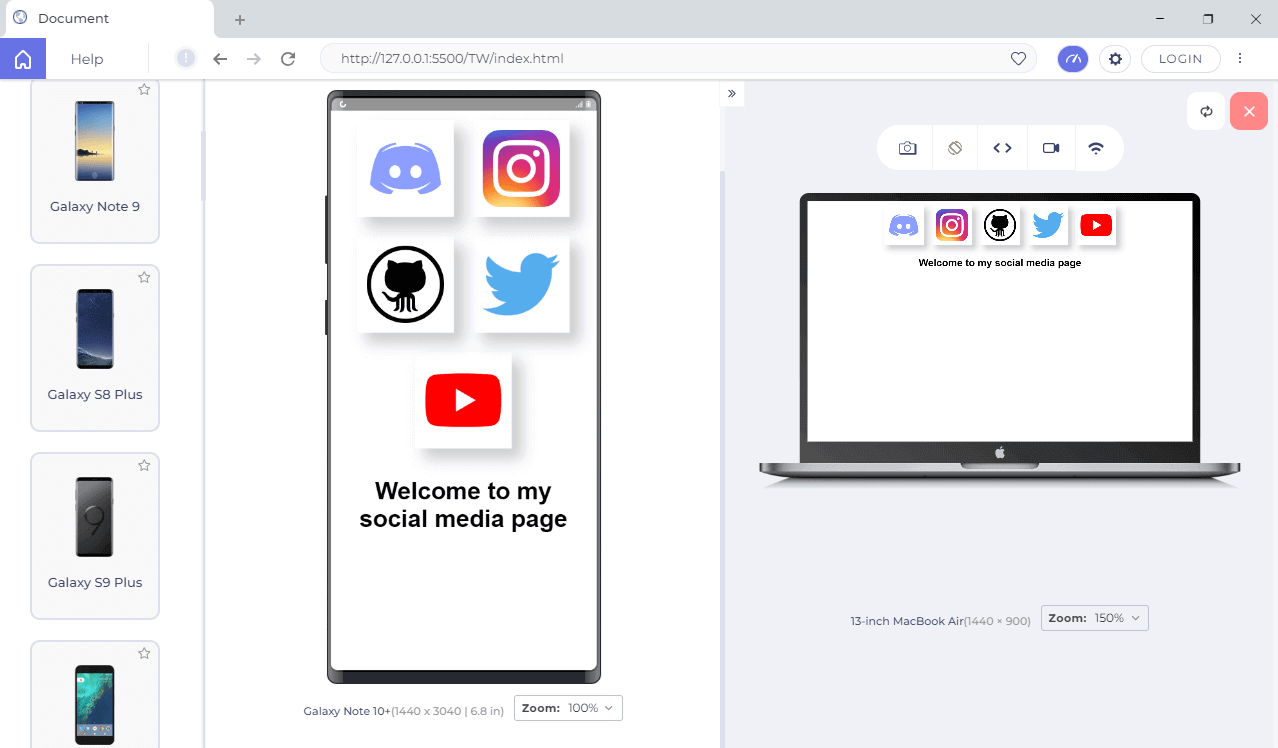Click the "13-inch MacBook Air" label
The height and width of the screenshot is (748, 1278).
[x=906, y=621]
